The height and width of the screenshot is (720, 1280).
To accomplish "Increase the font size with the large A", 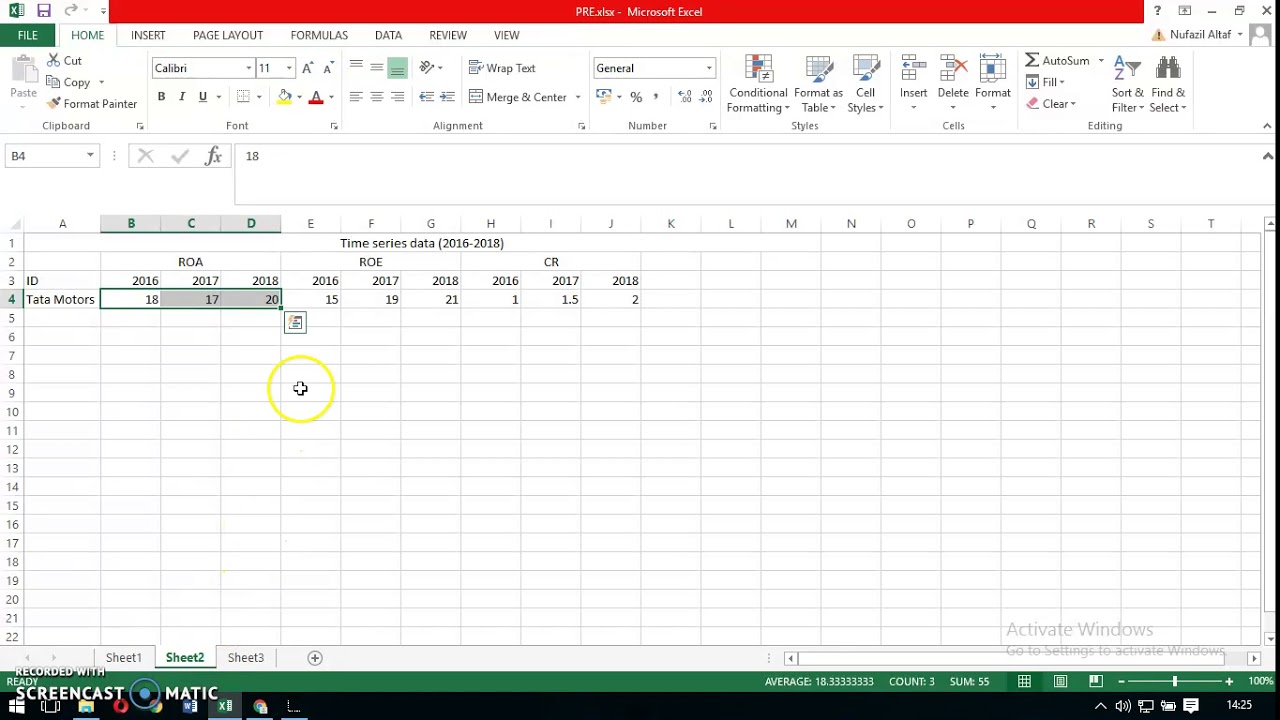I will tap(308, 68).
